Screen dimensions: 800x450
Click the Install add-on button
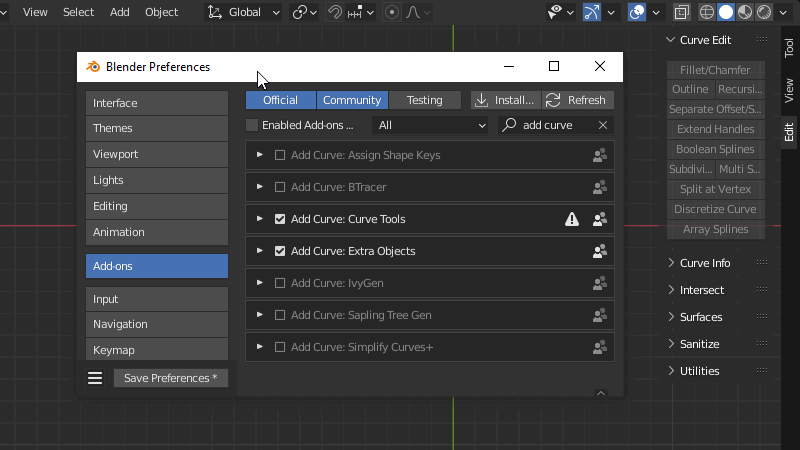[x=506, y=100]
